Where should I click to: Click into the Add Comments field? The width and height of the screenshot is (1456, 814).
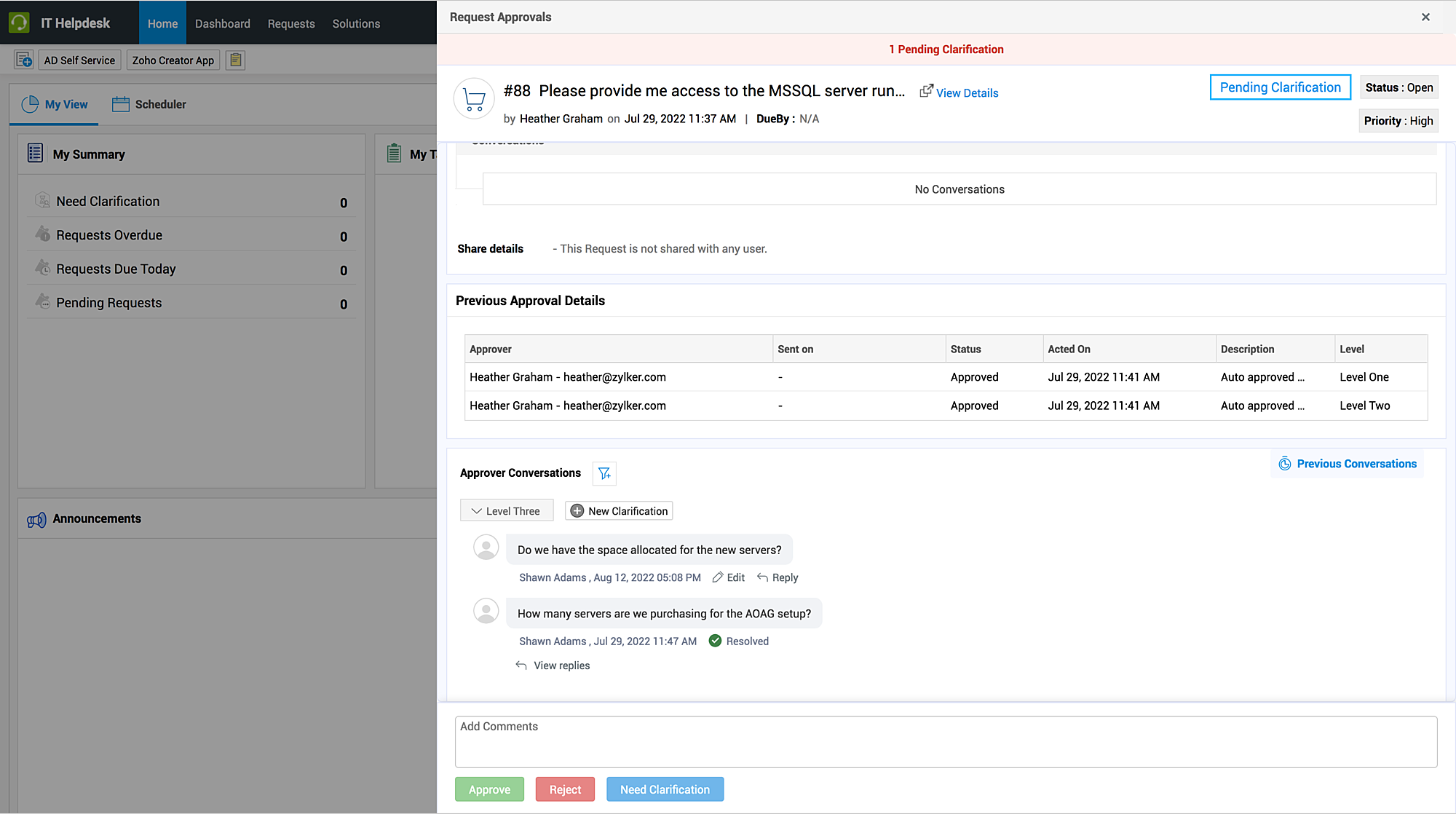[x=945, y=741]
